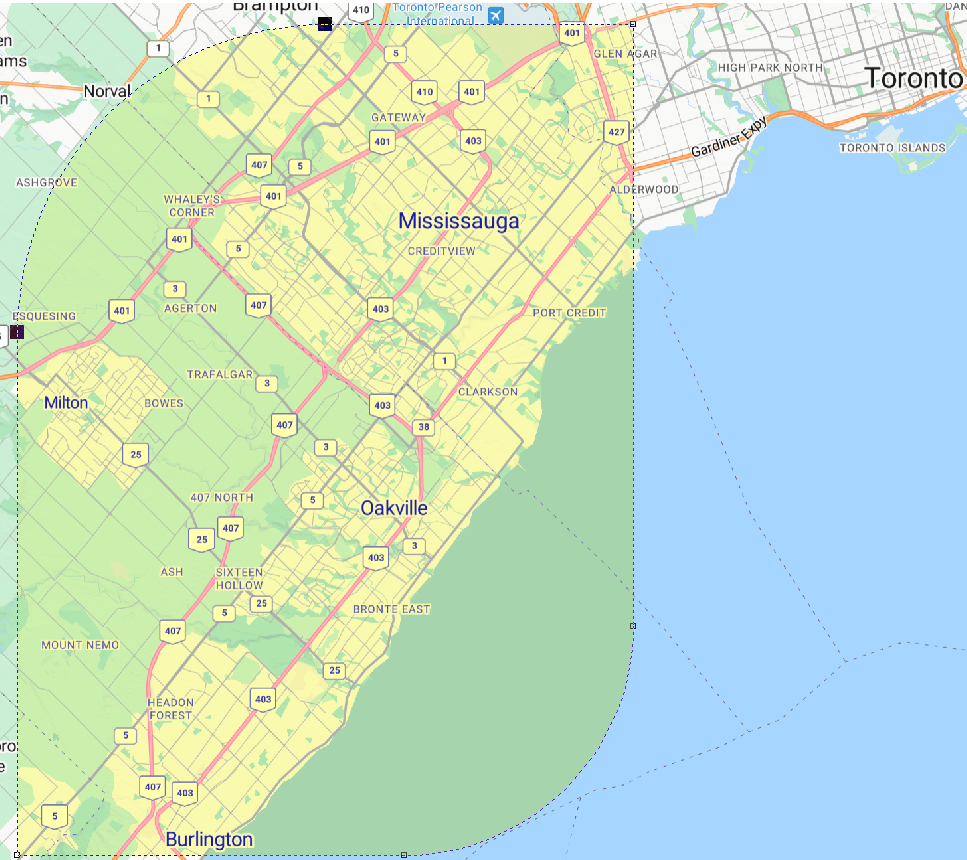Click the handle on the selection's bottom edge

[x=403, y=855]
